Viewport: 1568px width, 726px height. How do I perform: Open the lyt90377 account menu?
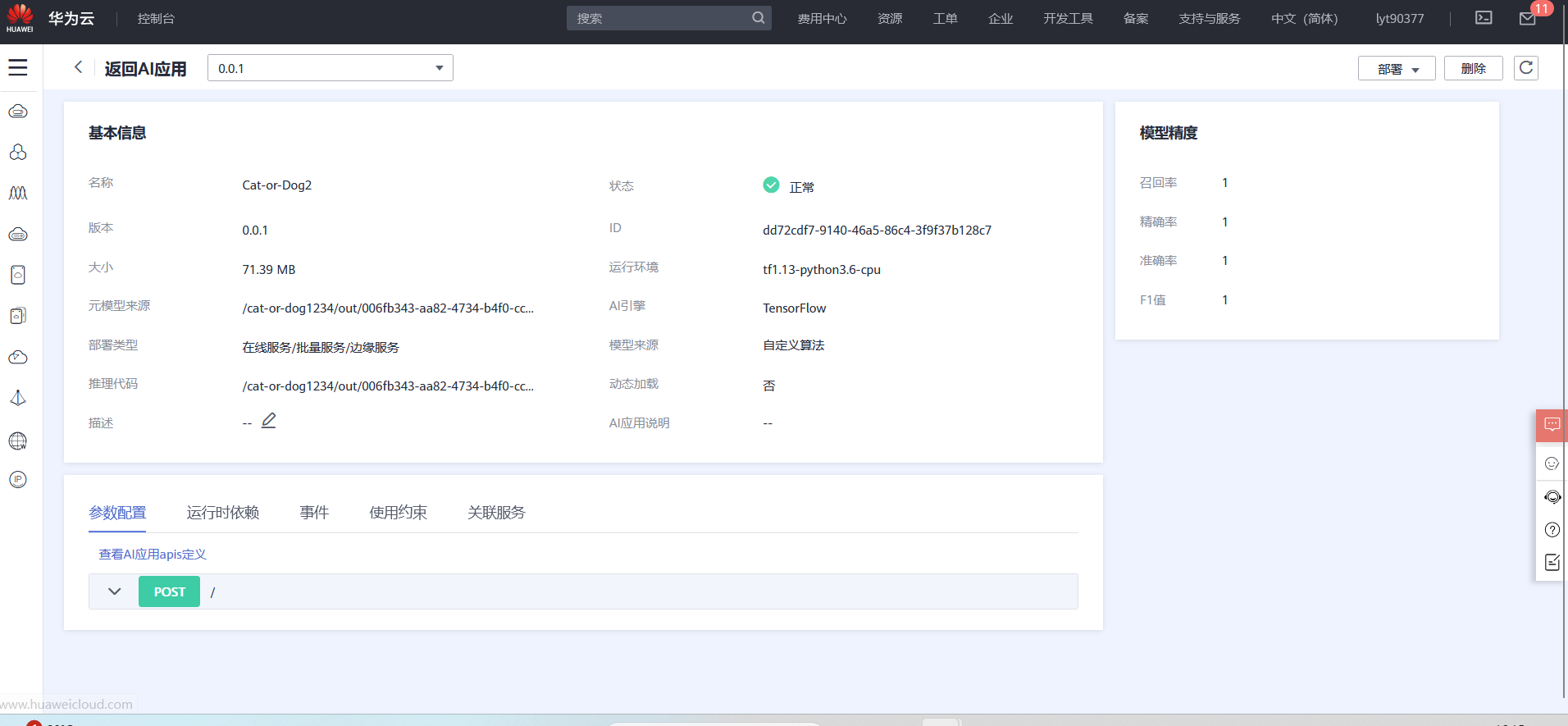pos(1400,18)
